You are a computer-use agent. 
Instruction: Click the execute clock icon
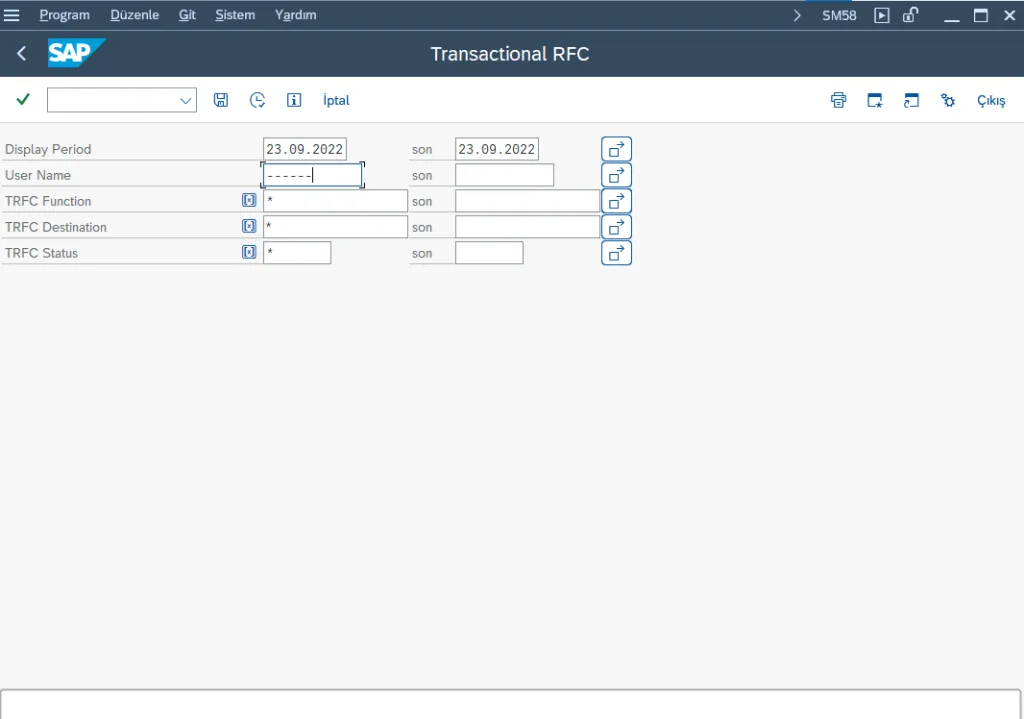(x=257, y=100)
